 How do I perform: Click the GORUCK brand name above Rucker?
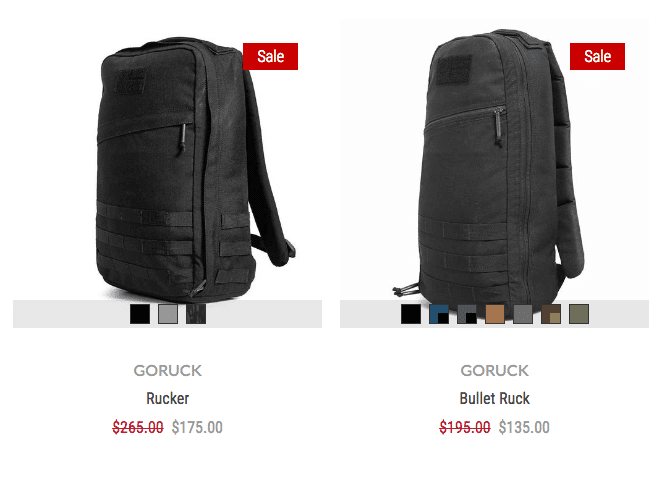pos(167,371)
